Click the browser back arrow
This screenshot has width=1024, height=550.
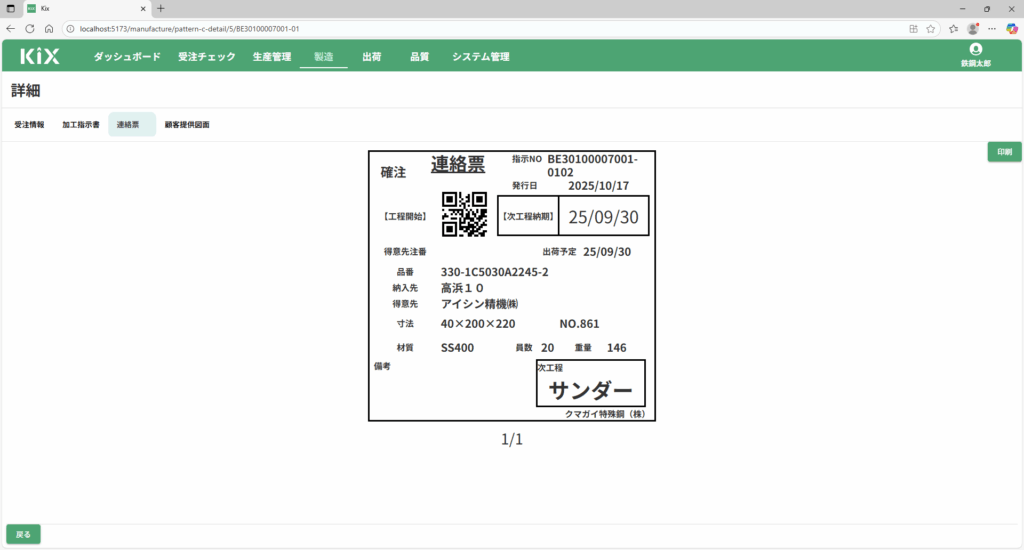(x=11, y=28)
